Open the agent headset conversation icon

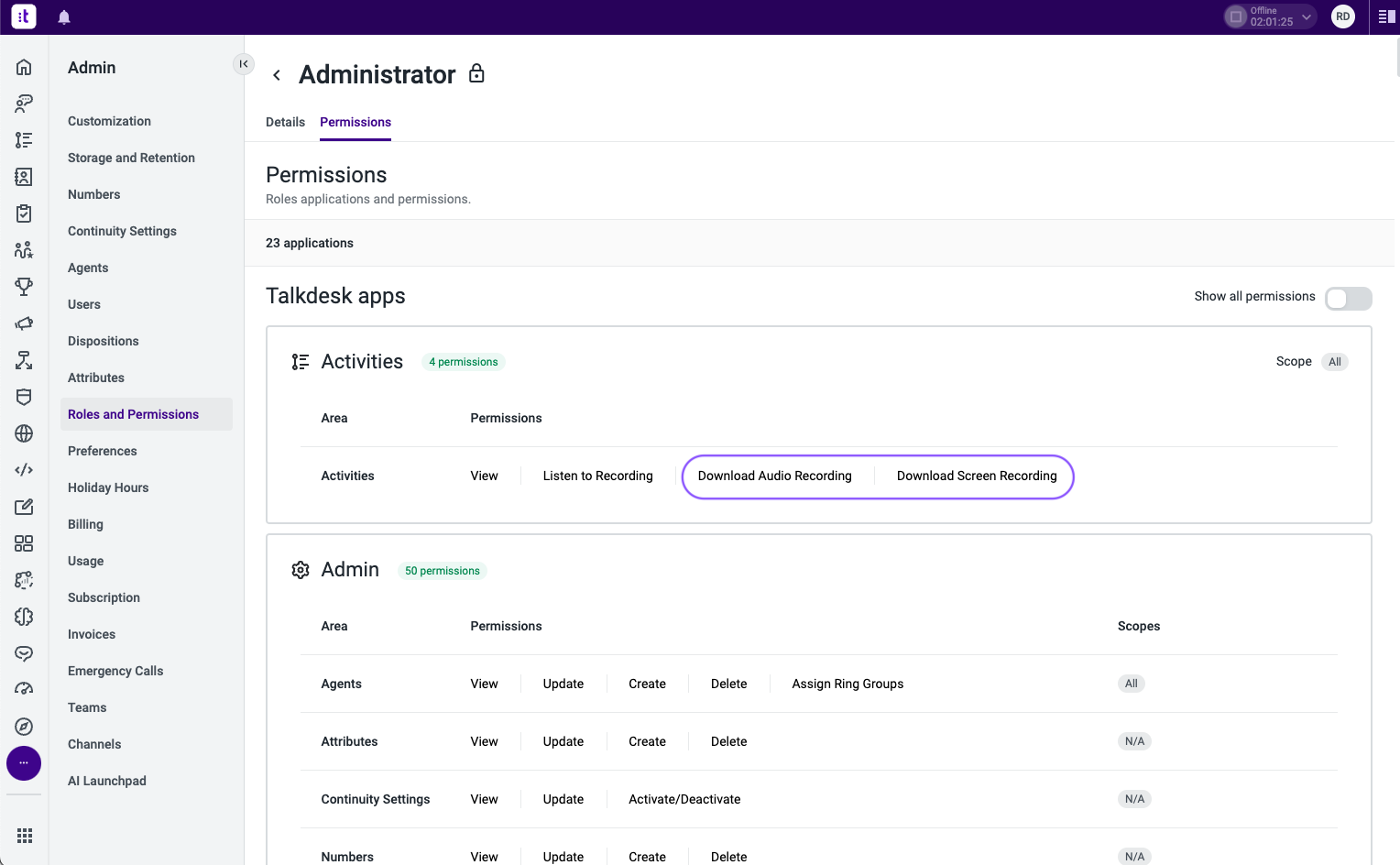coord(24,104)
